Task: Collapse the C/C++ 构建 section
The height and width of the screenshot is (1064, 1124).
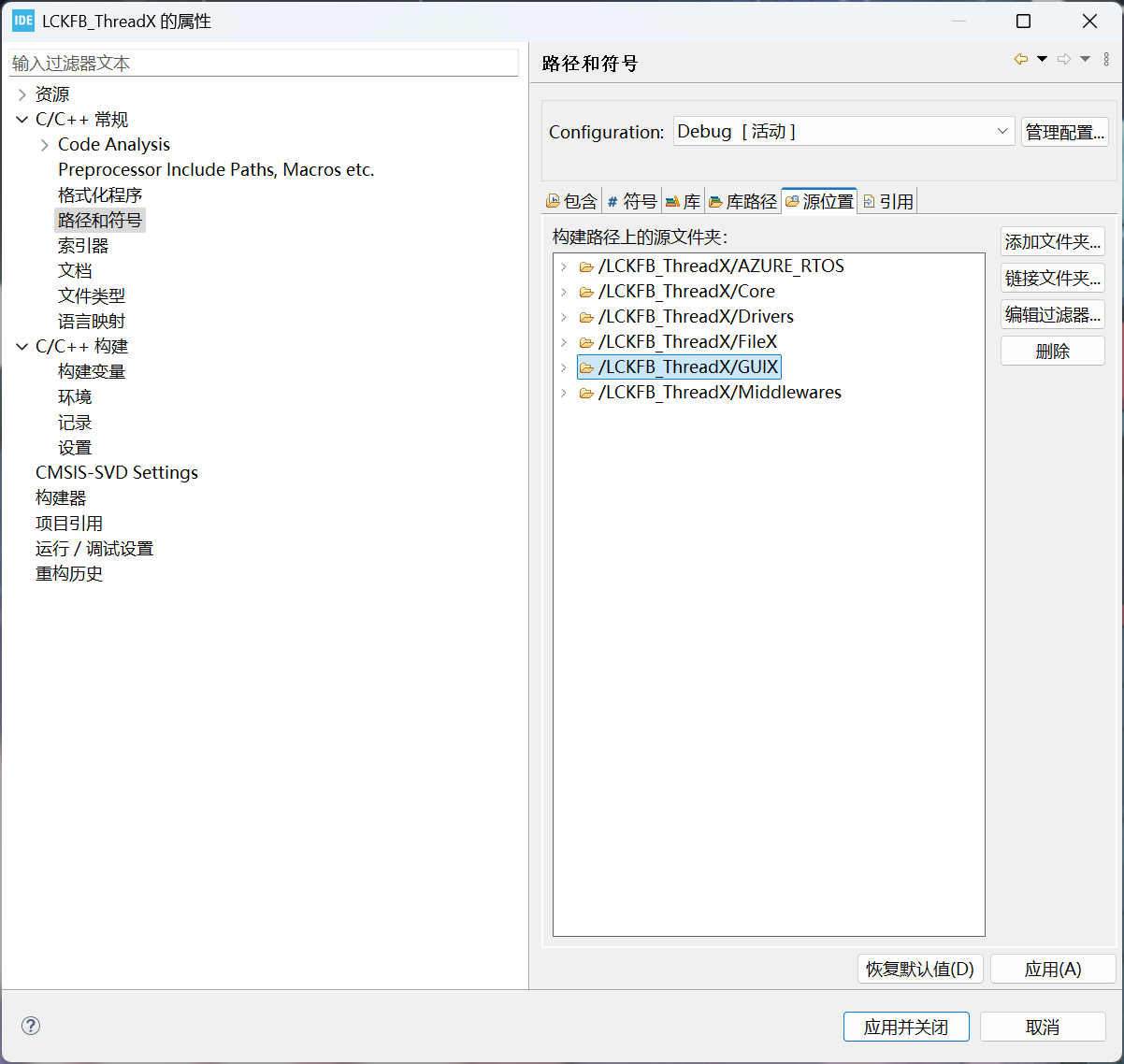Action: 22,347
